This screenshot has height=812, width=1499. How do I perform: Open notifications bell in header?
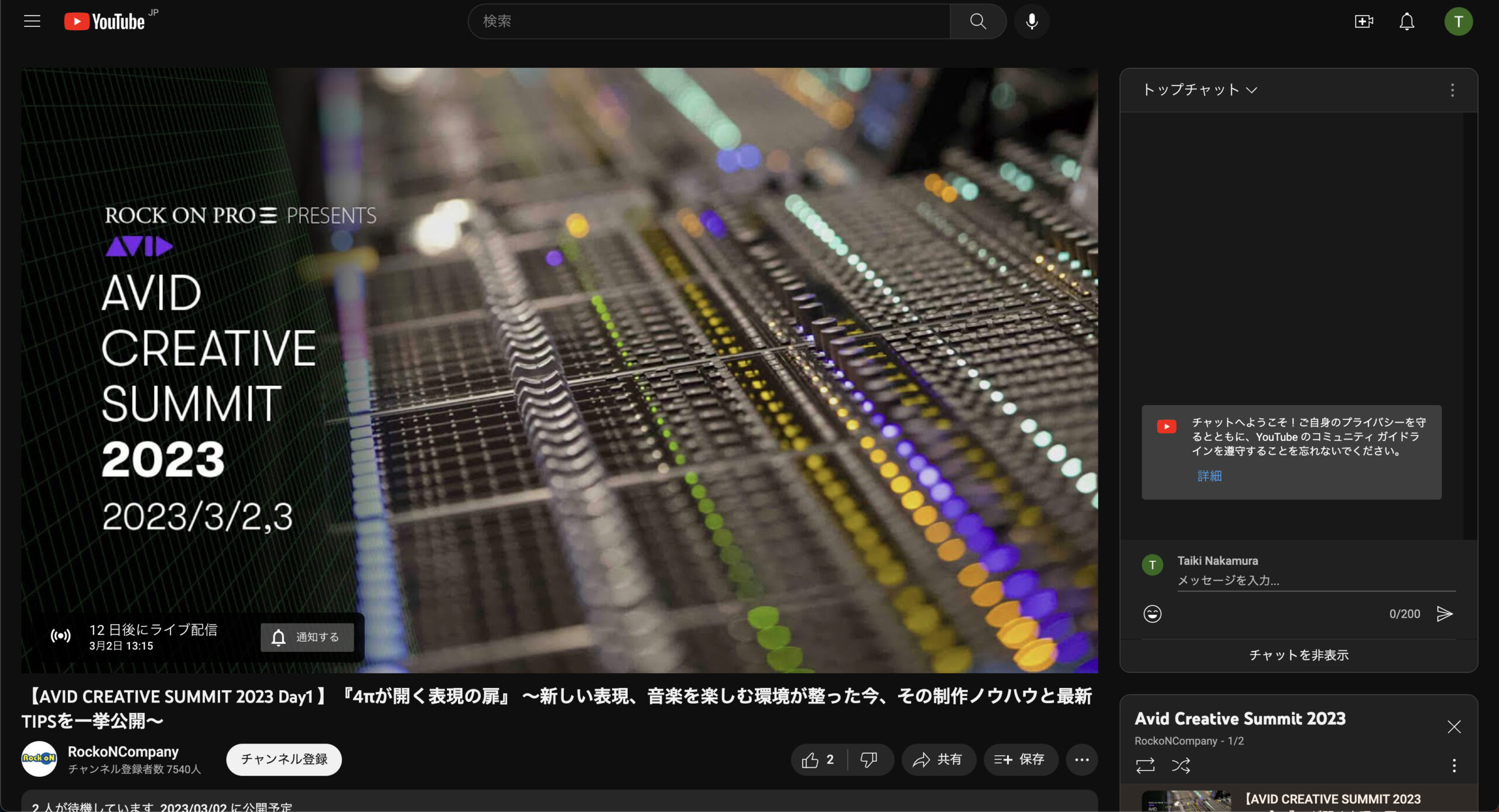tap(1407, 22)
